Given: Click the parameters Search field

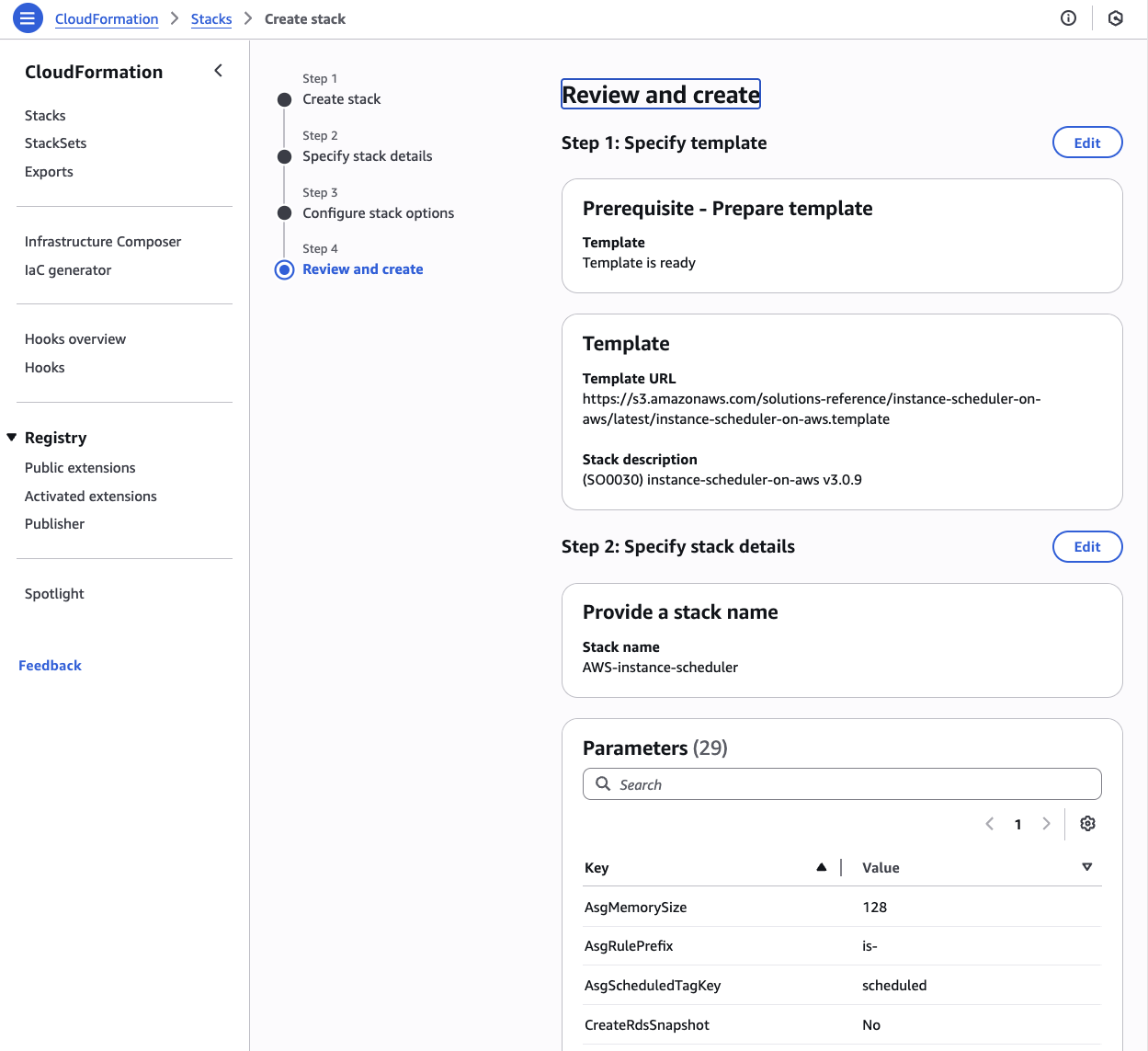Looking at the screenshot, I should [842, 784].
